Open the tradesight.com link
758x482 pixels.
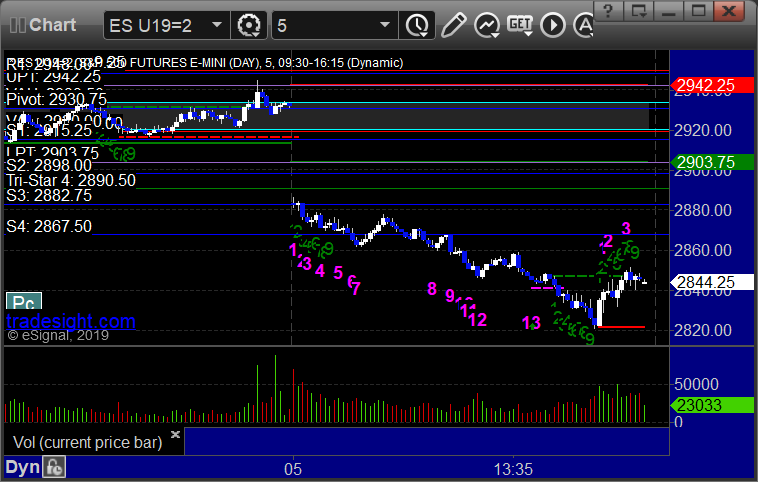click(x=71, y=321)
